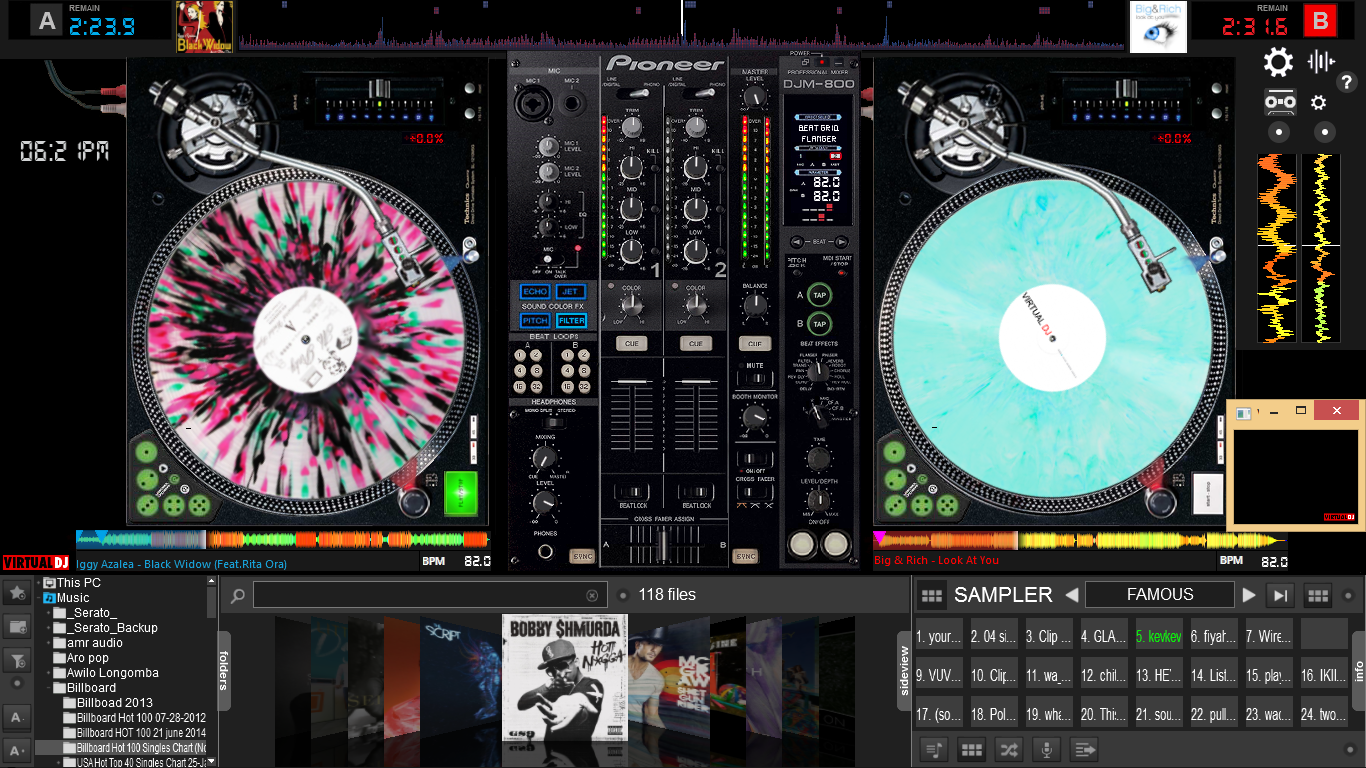Toggle the ECHO sound color effect

click(x=535, y=291)
